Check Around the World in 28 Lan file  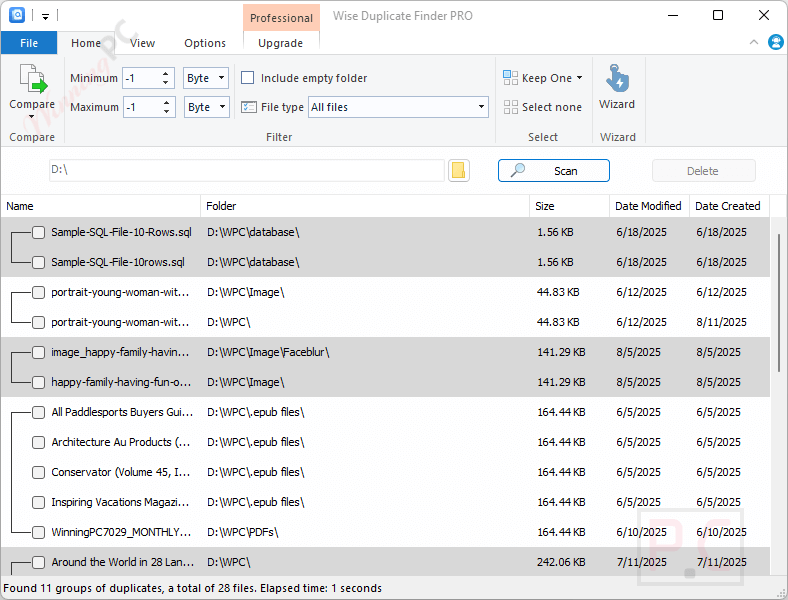(38, 562)
